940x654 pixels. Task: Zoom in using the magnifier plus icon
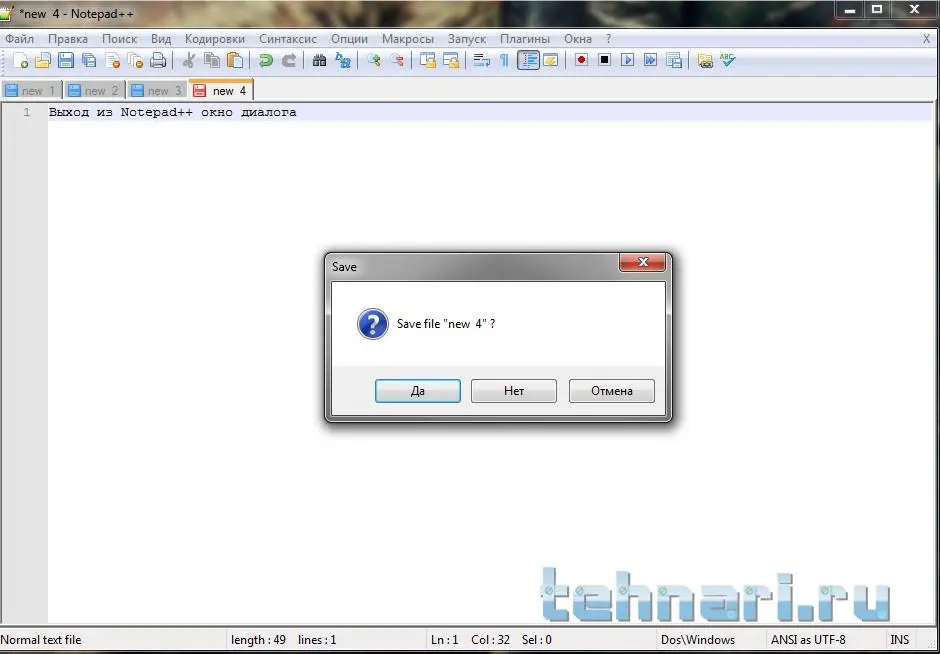374,60
